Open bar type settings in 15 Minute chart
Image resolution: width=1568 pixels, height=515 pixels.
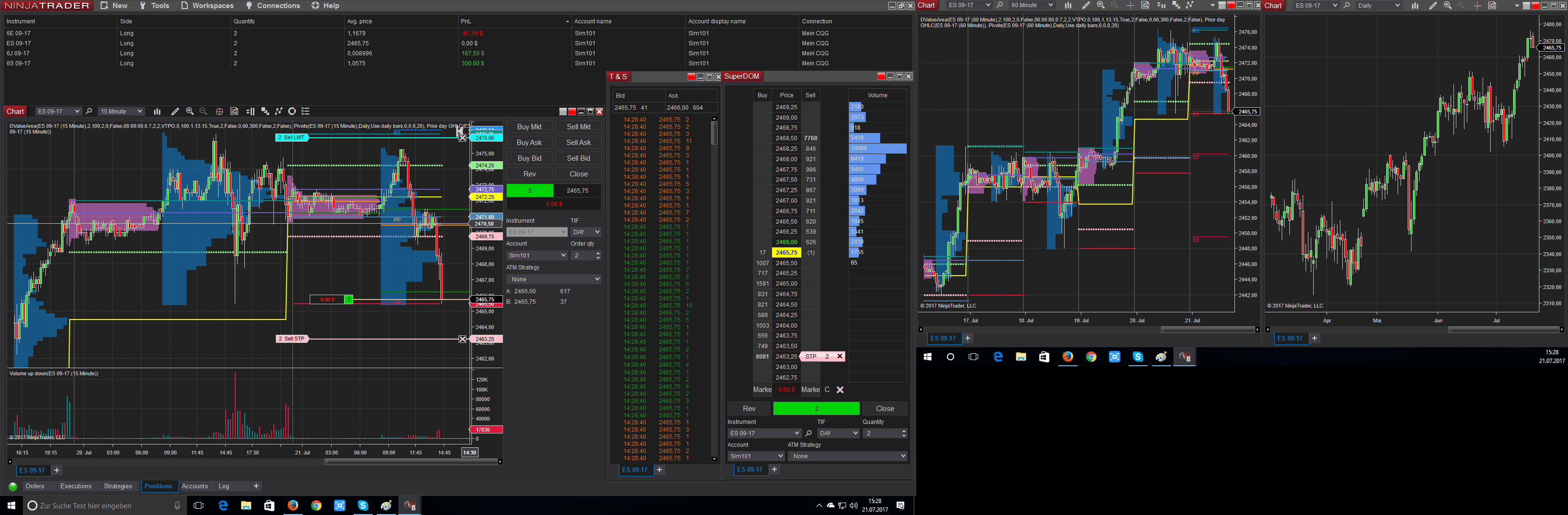[x=157, y=111]
